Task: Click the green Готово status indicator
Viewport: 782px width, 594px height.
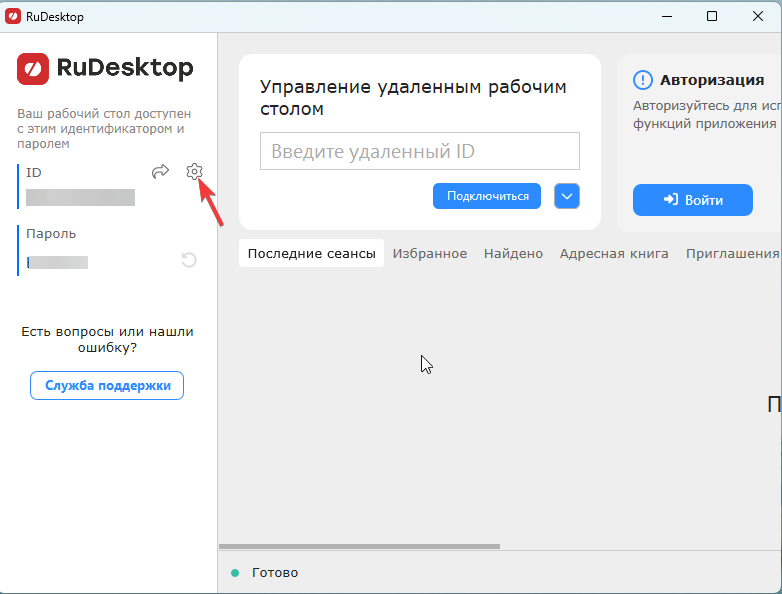Action: [x=235, y=573]
